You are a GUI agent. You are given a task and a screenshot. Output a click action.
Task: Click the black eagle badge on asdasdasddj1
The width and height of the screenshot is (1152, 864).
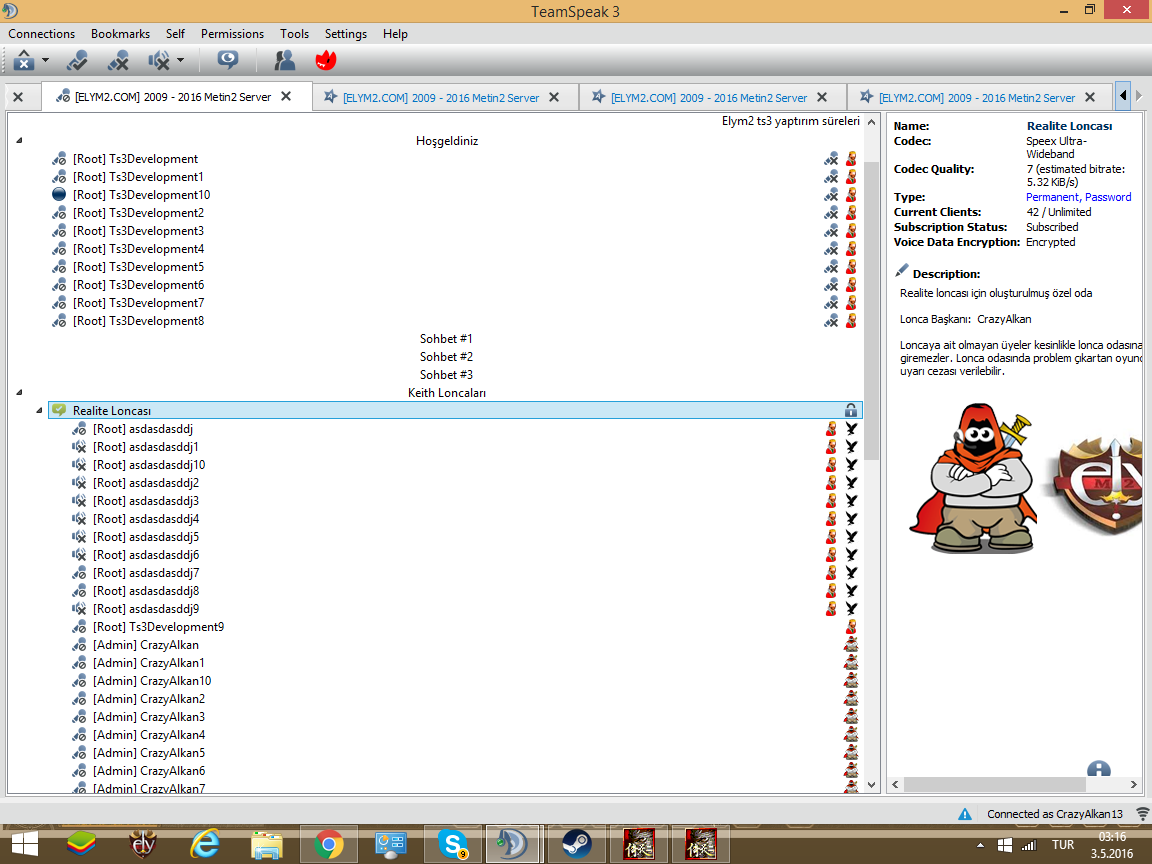click(851, 447)
